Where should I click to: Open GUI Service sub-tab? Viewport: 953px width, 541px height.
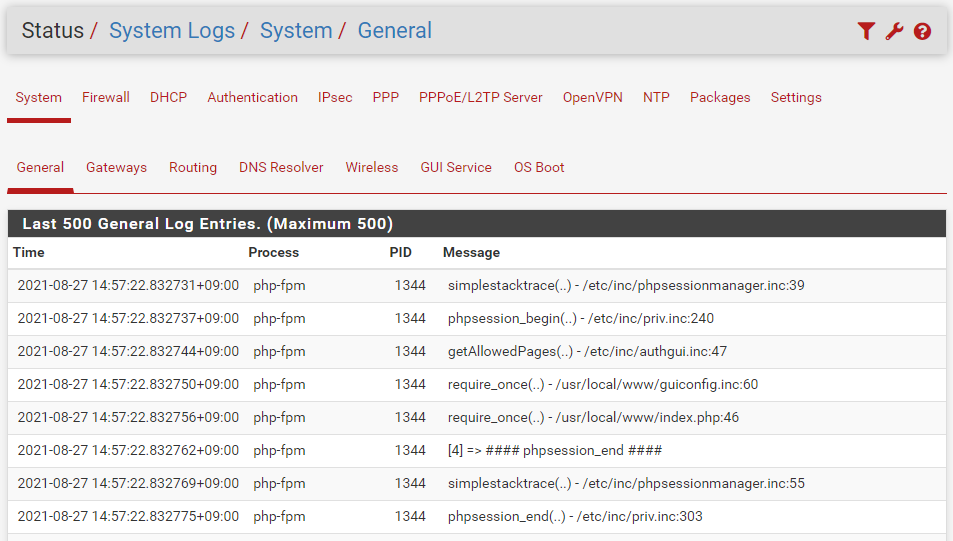point(456,167)
